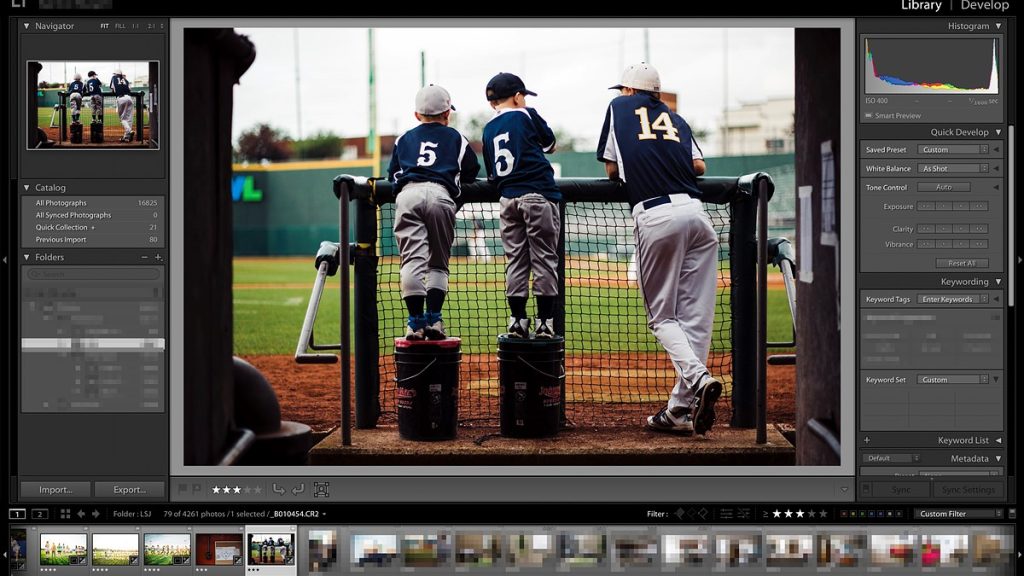Select the red door filmstrip thumbnail

pos(219,549)
